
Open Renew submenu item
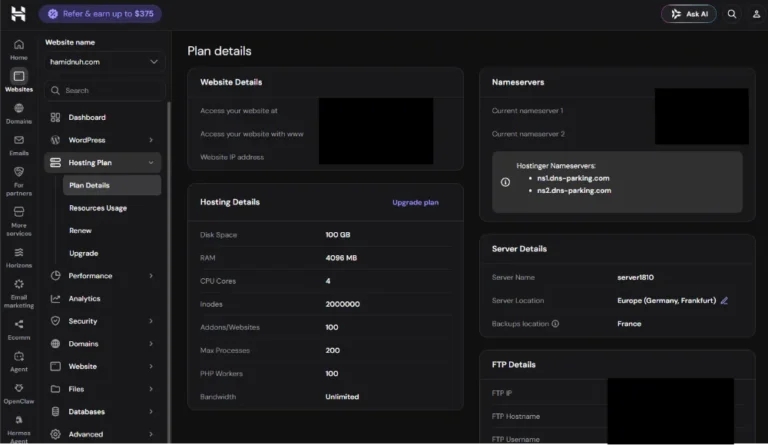pos(80,231)
